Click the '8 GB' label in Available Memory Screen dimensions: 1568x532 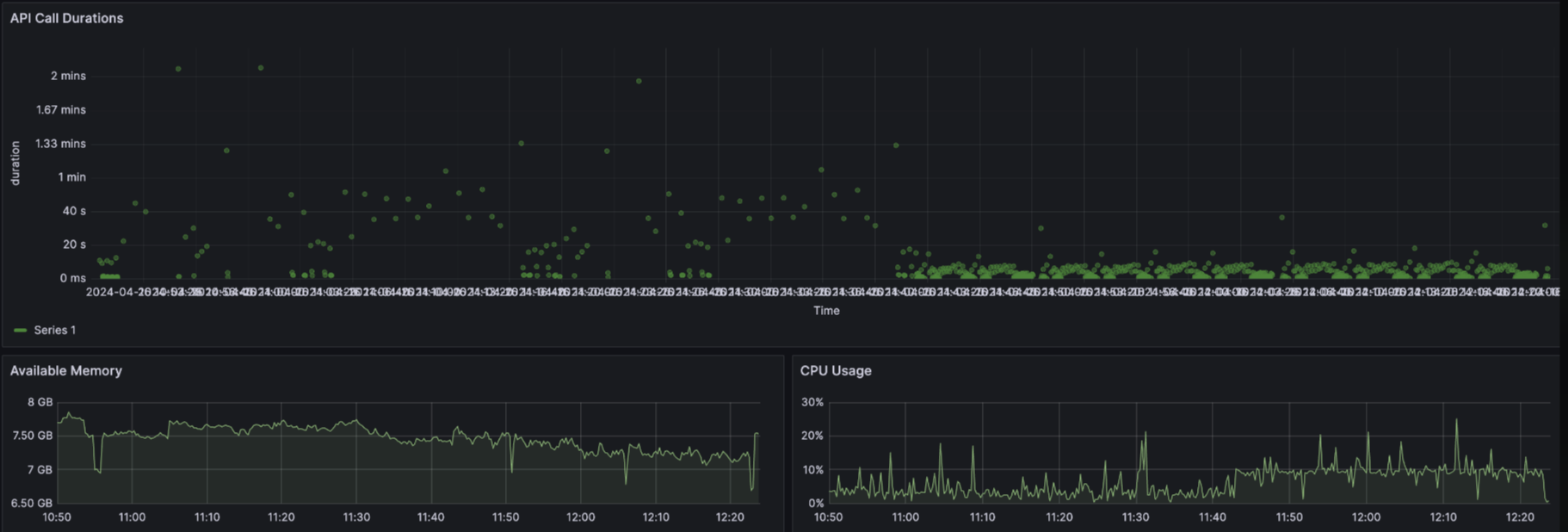tap(40, 402)
